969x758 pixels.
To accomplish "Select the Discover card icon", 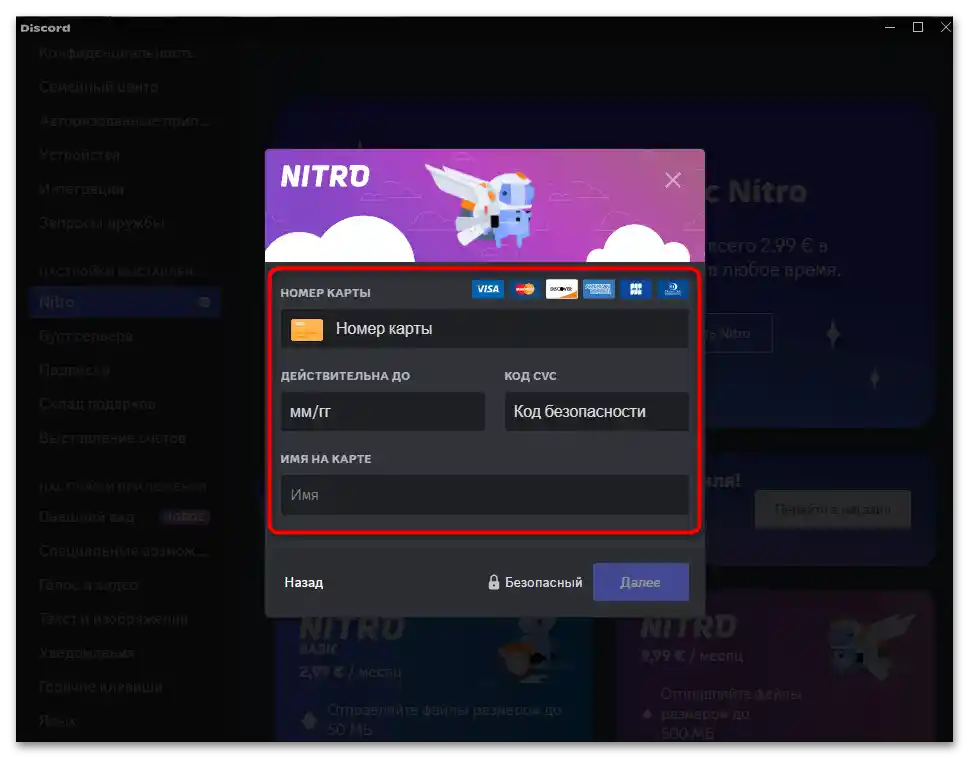I will click(x=561, y=289).
